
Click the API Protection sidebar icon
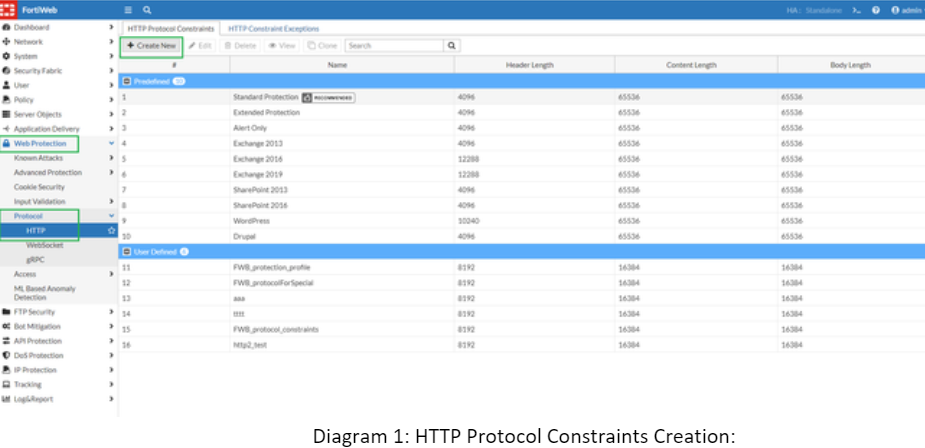(6, 341)
